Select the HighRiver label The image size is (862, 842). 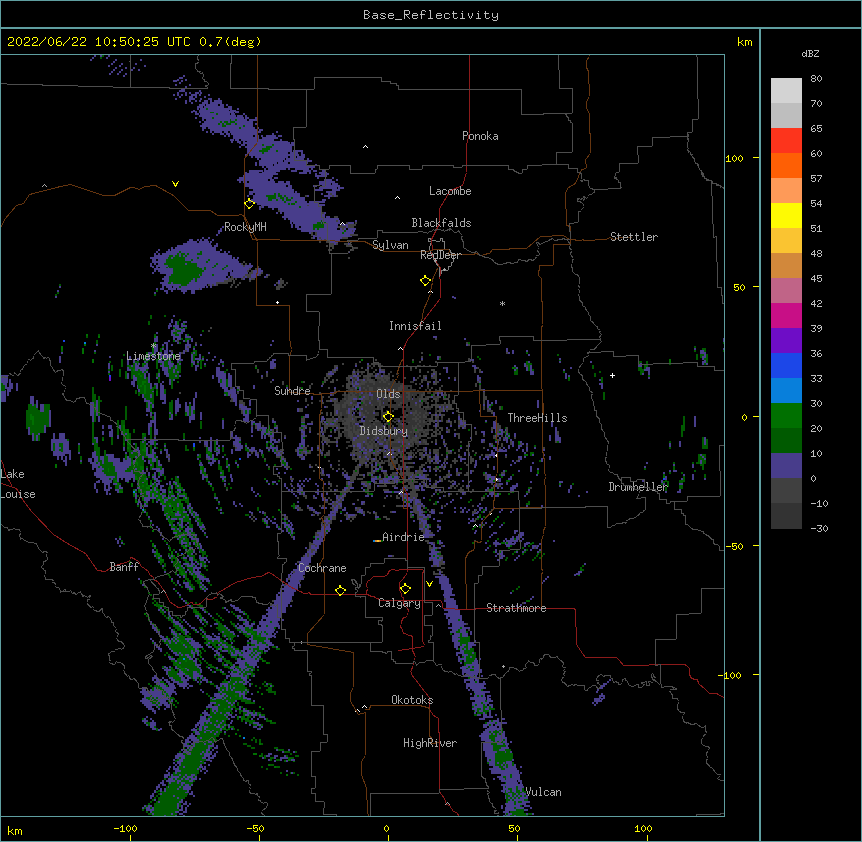click(430, 743)
